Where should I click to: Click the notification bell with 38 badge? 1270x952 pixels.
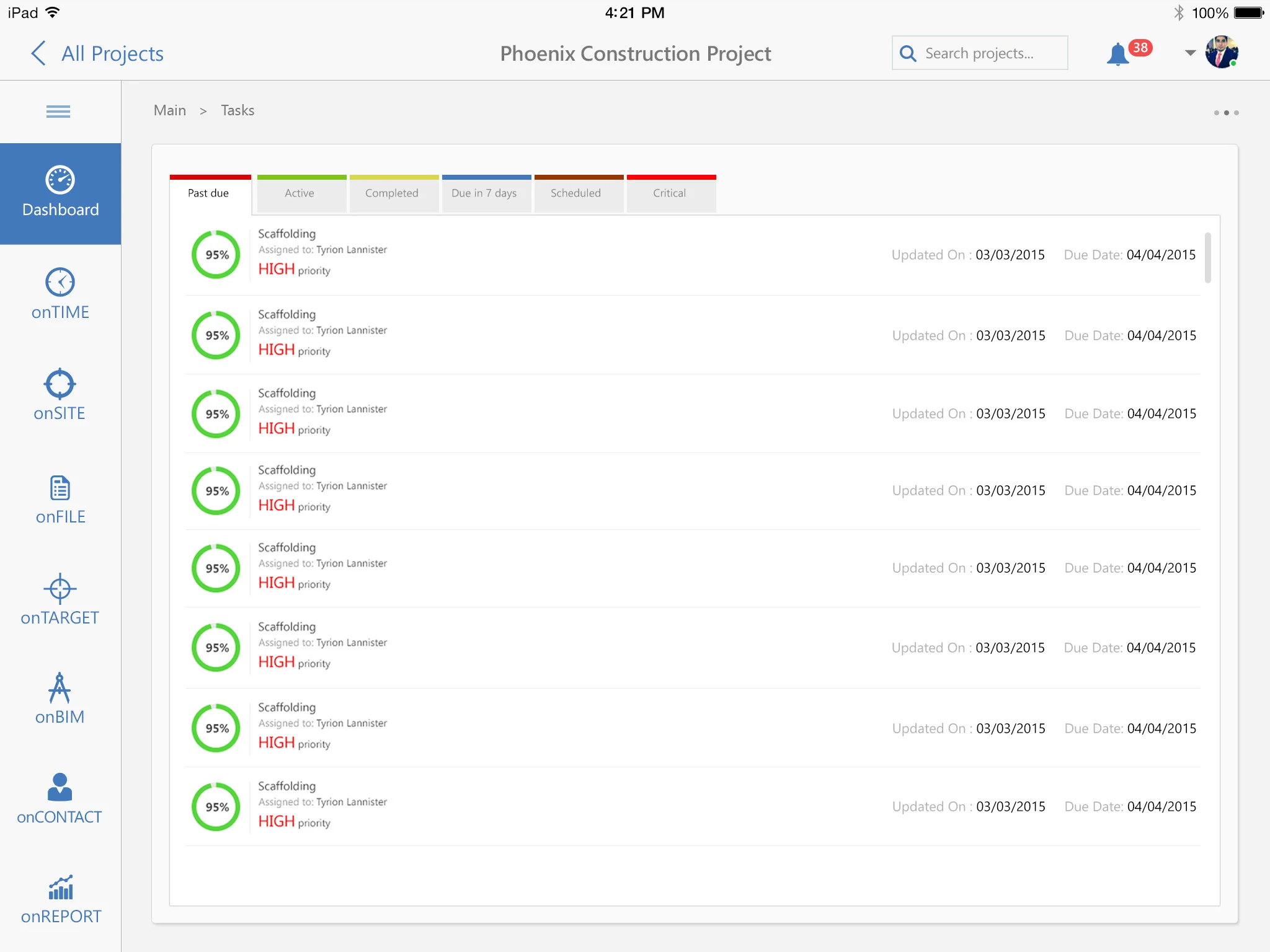(1118, 55)
